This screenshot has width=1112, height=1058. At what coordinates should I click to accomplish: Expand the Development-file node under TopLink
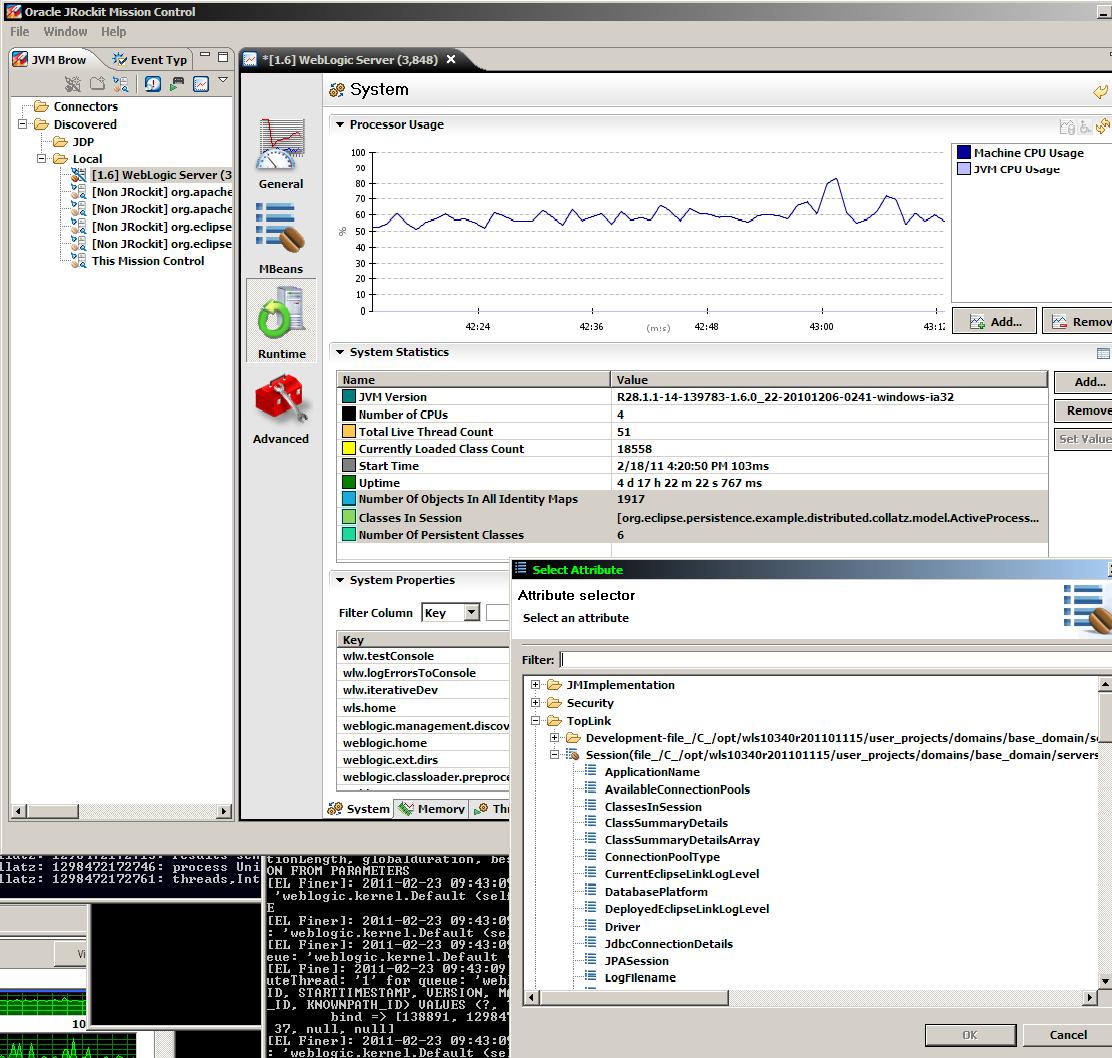point(555,737)
